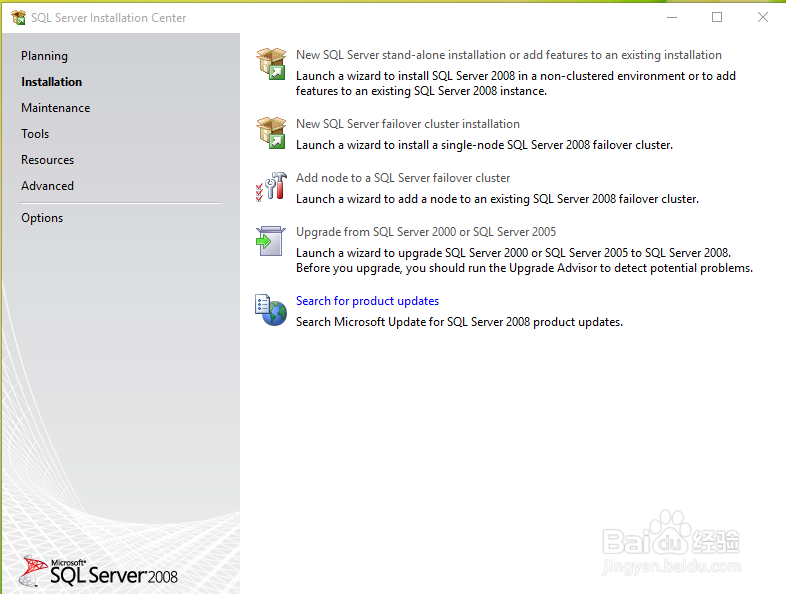Click the globe icon for product updates
Viewport: 786px width, 594px height.
click(271, 310)
